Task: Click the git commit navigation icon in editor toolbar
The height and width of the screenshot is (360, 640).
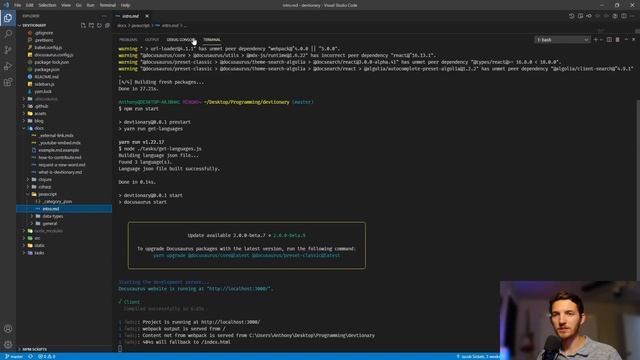Action: tap(589, 16)
